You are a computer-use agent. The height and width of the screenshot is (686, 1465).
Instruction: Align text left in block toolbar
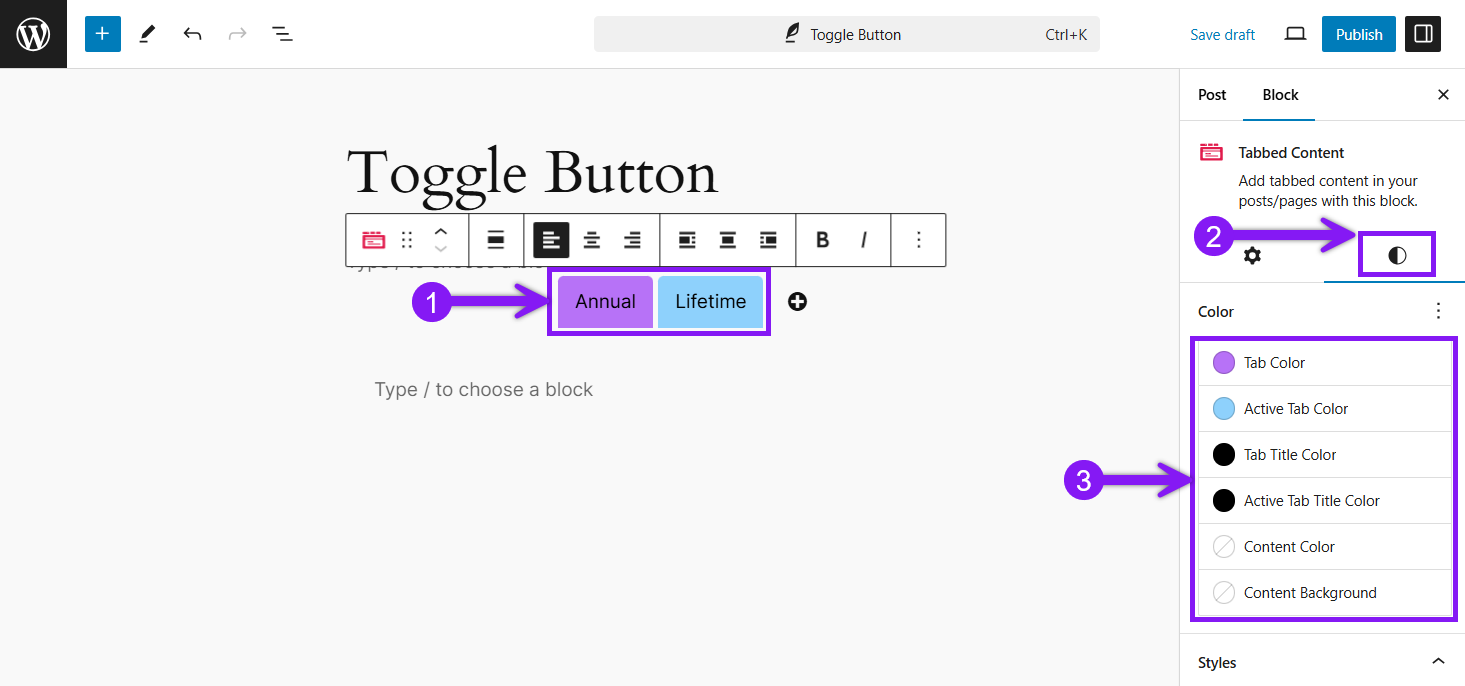[x=551, y=240]
